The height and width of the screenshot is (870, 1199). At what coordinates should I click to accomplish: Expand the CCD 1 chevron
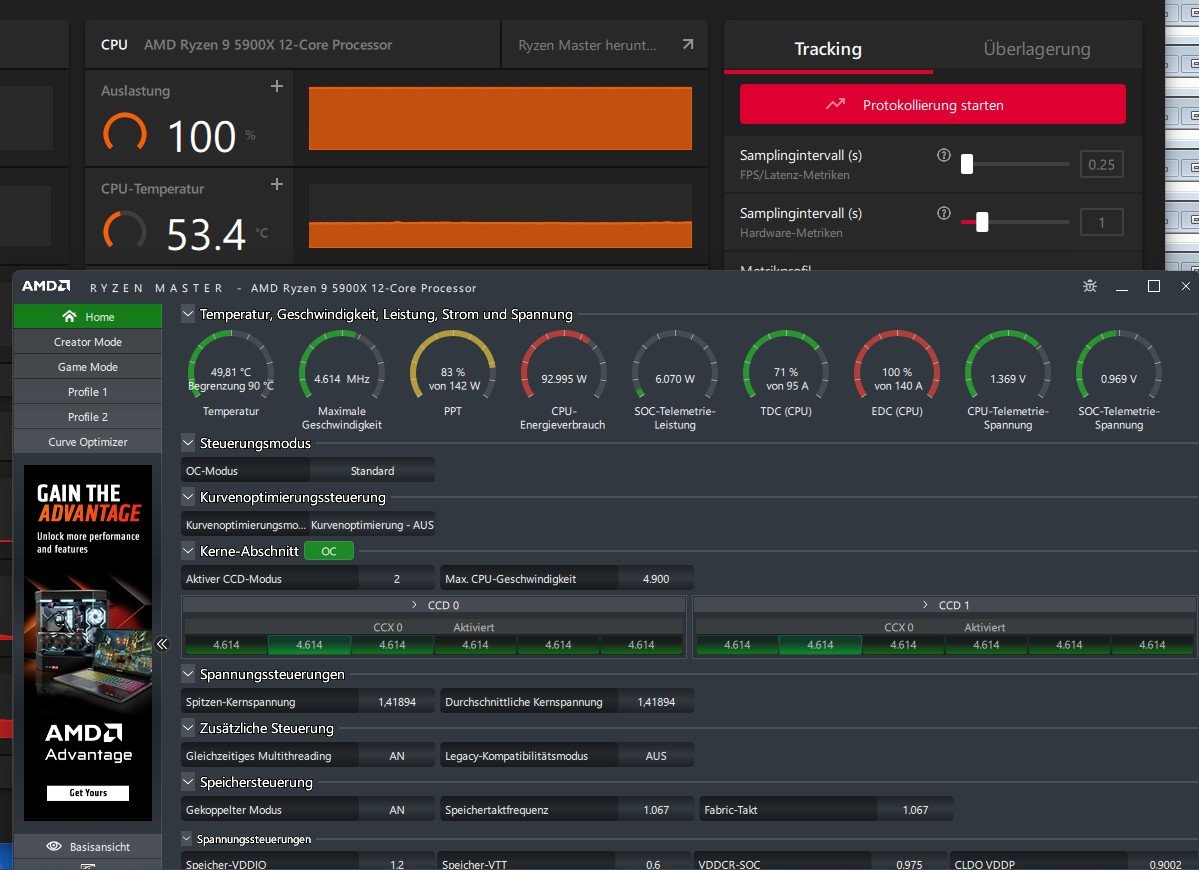click(925, 605)
